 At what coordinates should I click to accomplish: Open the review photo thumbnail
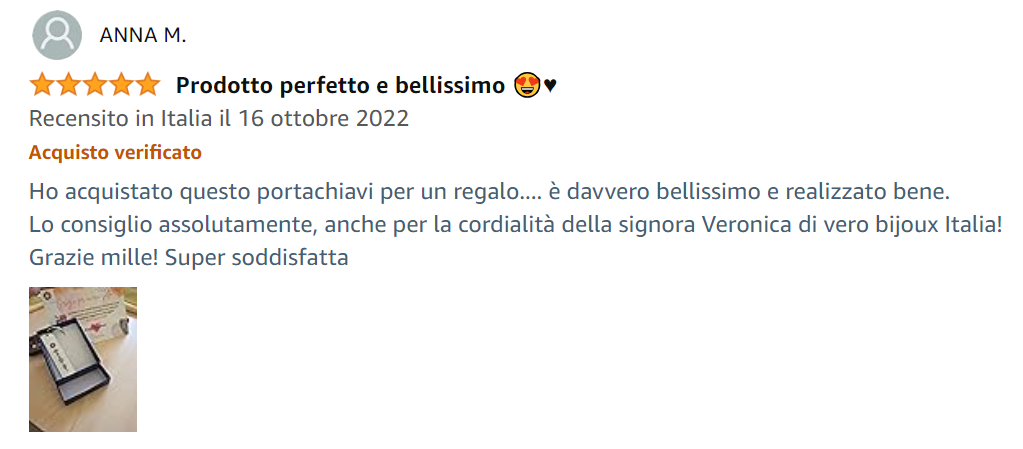[83, 360]
